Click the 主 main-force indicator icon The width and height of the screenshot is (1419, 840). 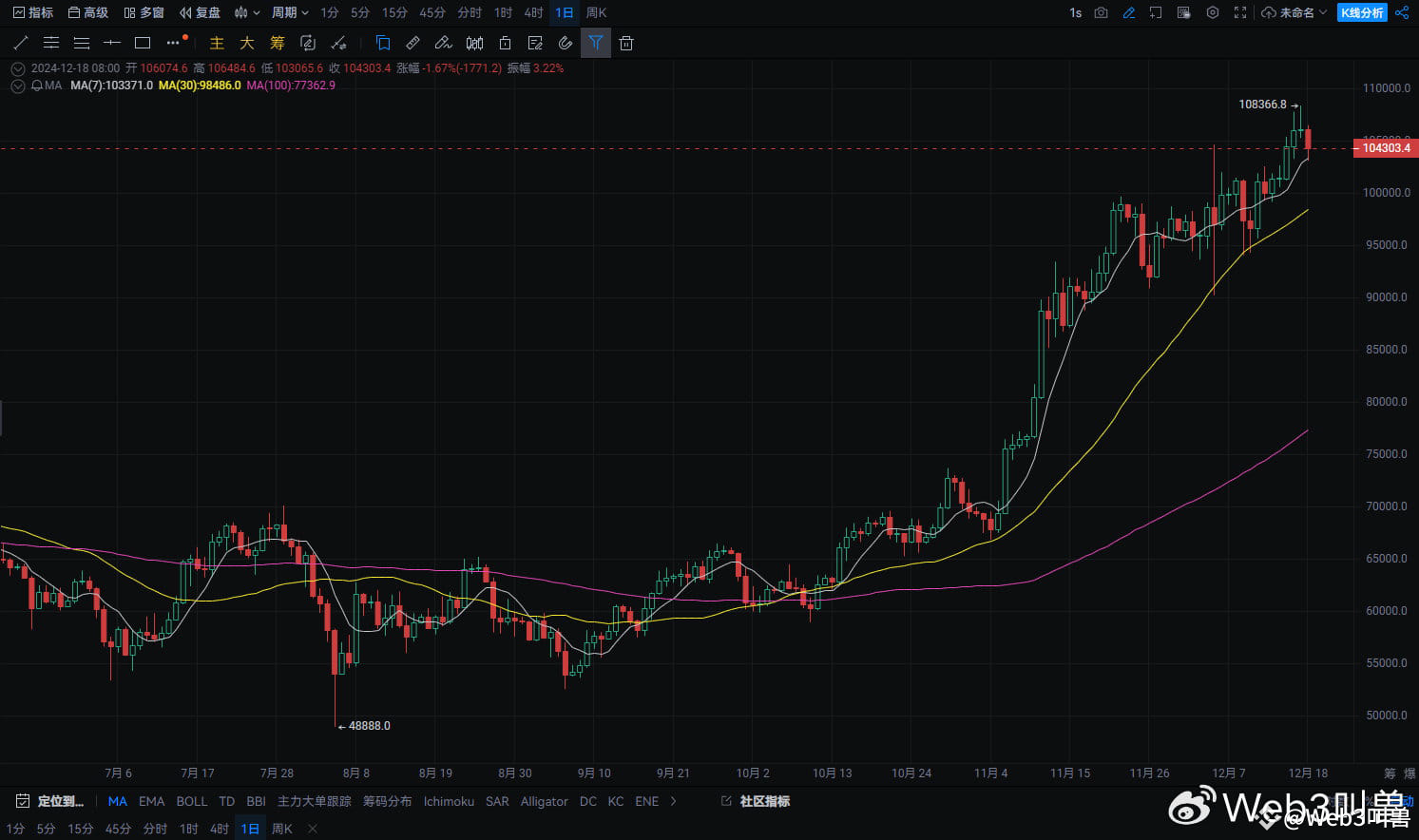pyautogui.click(x=217, y=43)
